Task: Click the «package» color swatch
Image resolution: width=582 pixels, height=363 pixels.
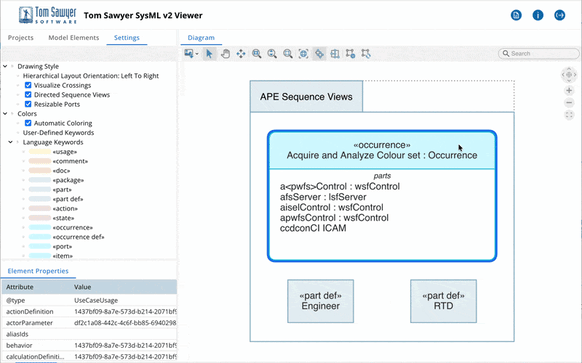Action: 40,180
